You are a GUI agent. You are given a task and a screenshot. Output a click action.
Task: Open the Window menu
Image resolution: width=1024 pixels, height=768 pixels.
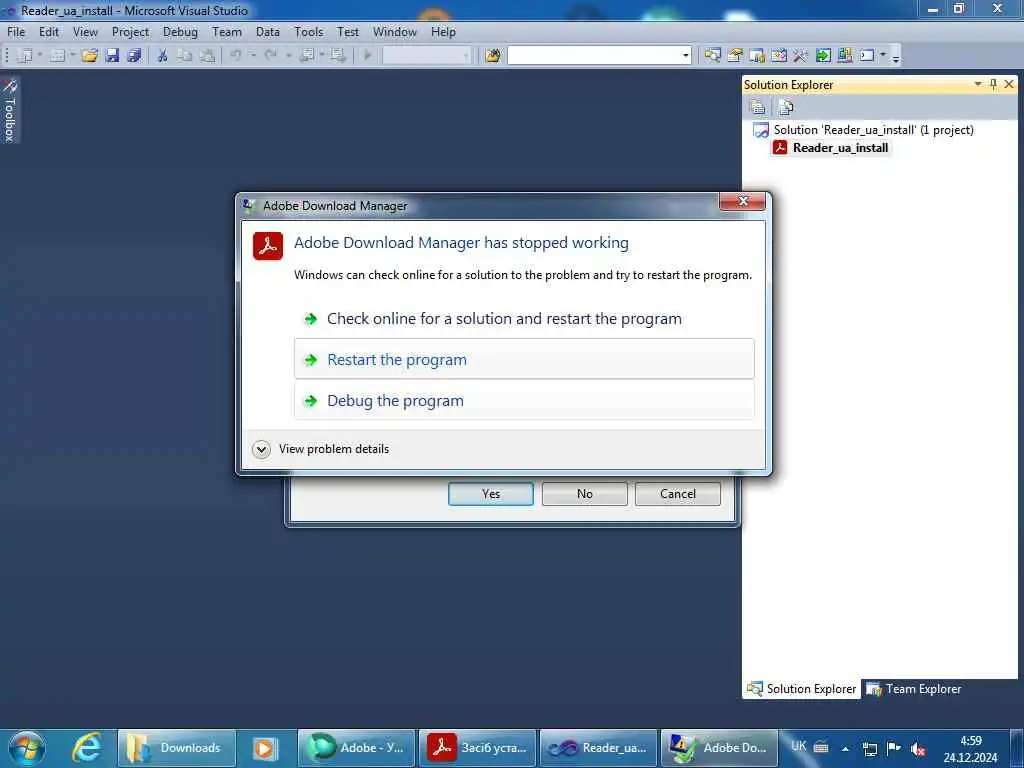pyautogui.click(x=394, y=32)
